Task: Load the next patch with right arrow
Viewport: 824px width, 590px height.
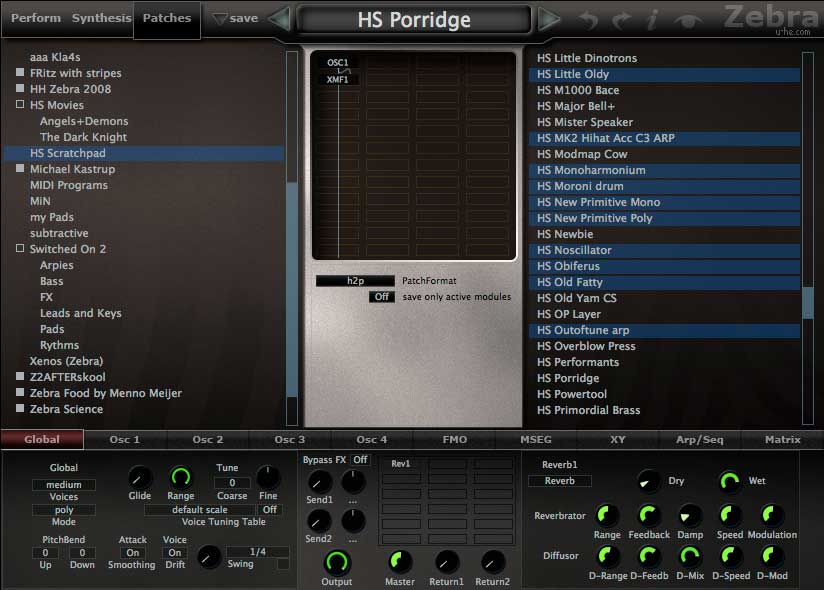Action: point(549,19)
